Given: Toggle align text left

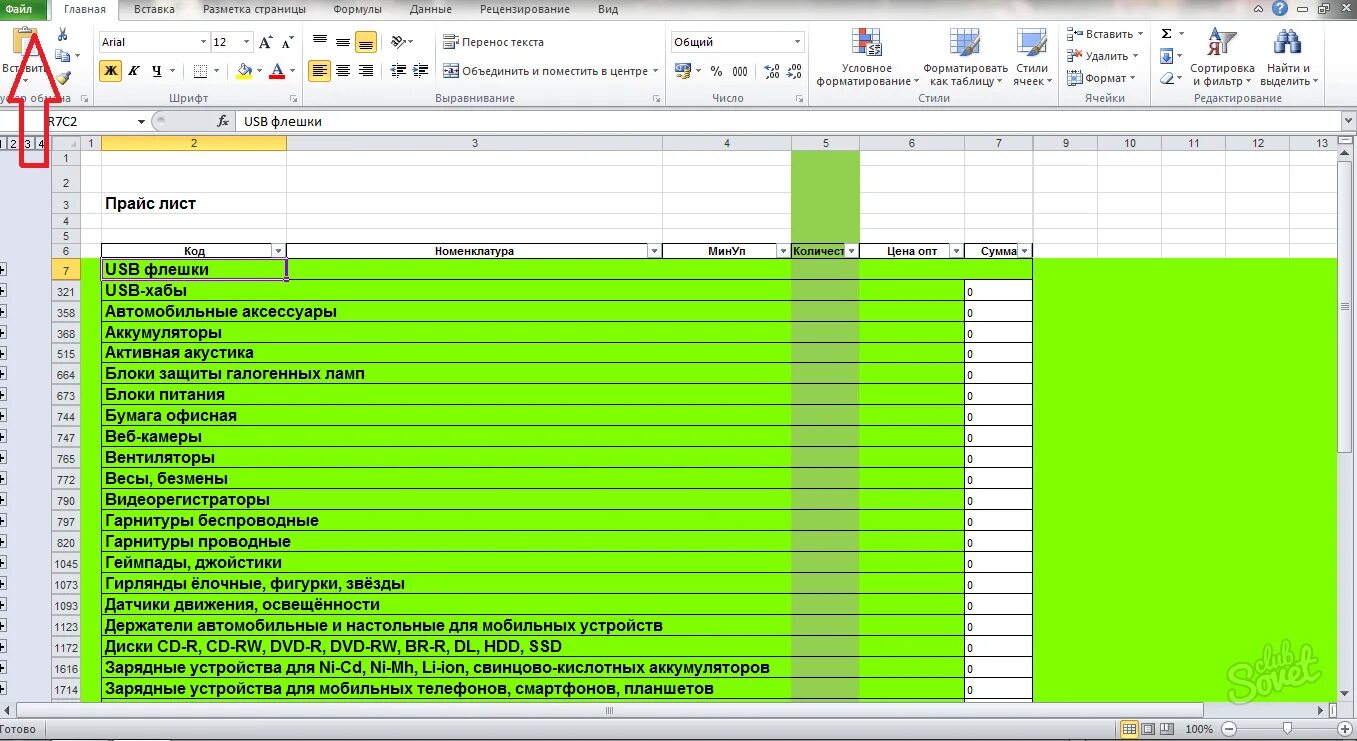Looking at the screenshot, I should (x=320, y=71).
